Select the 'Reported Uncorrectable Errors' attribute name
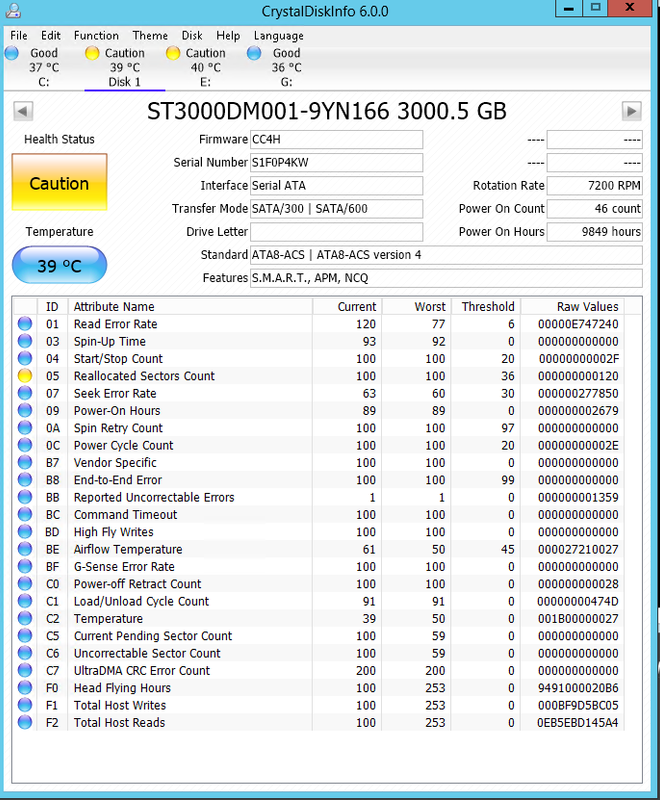660x800 pixels. tap(154, 497)
